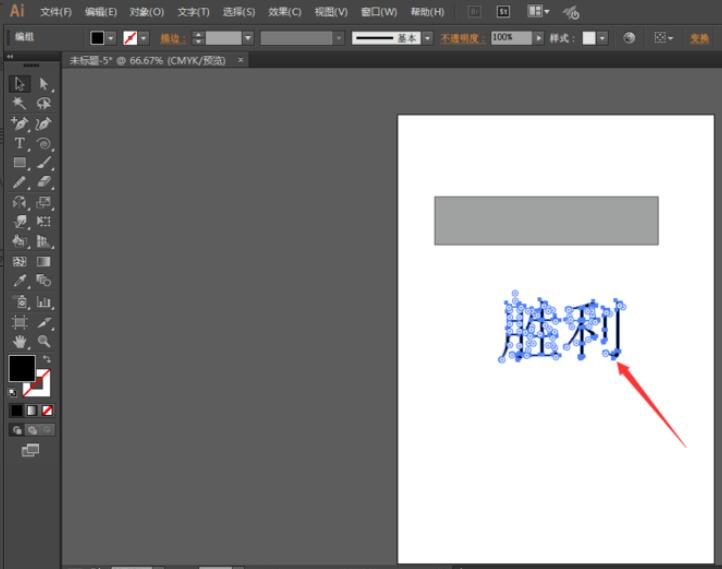Select the Selection tool (black arrow outline)
This screenshot has height=569, width=722.
point(19,84)
